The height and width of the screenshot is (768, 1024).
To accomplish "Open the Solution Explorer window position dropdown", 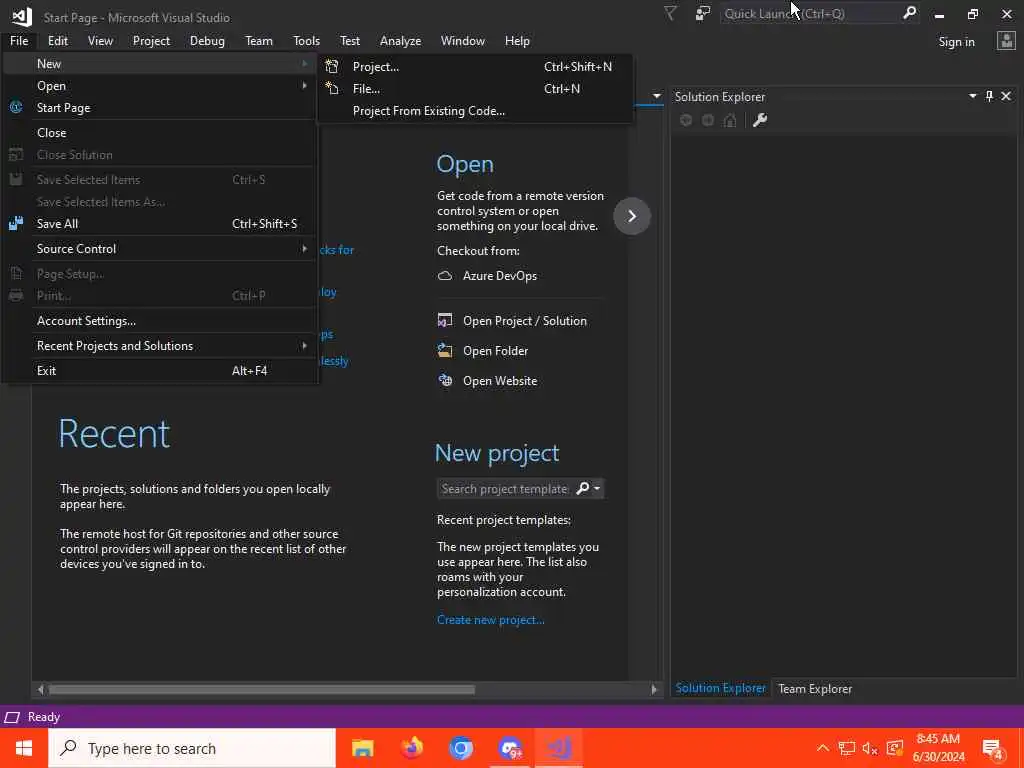I will point(972,97).
